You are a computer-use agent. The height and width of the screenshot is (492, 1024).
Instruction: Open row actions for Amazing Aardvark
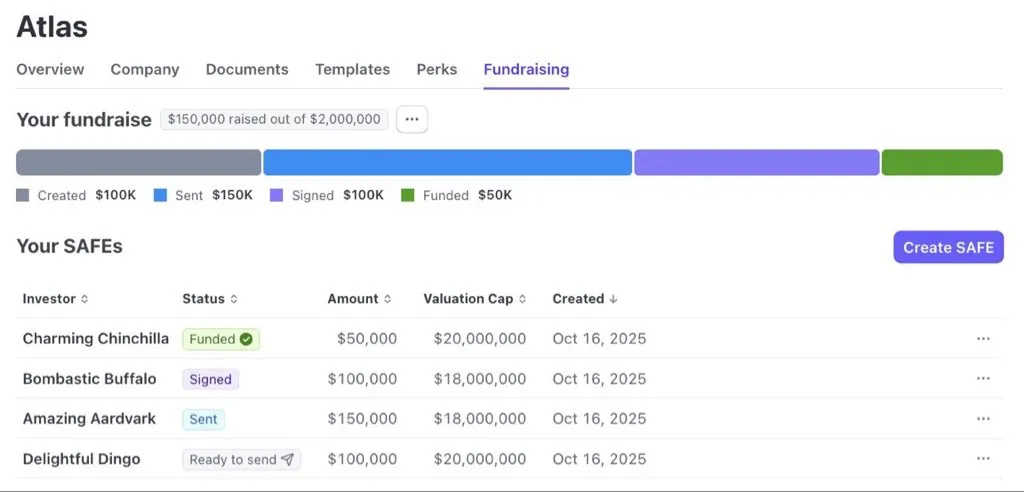point(983,419)
